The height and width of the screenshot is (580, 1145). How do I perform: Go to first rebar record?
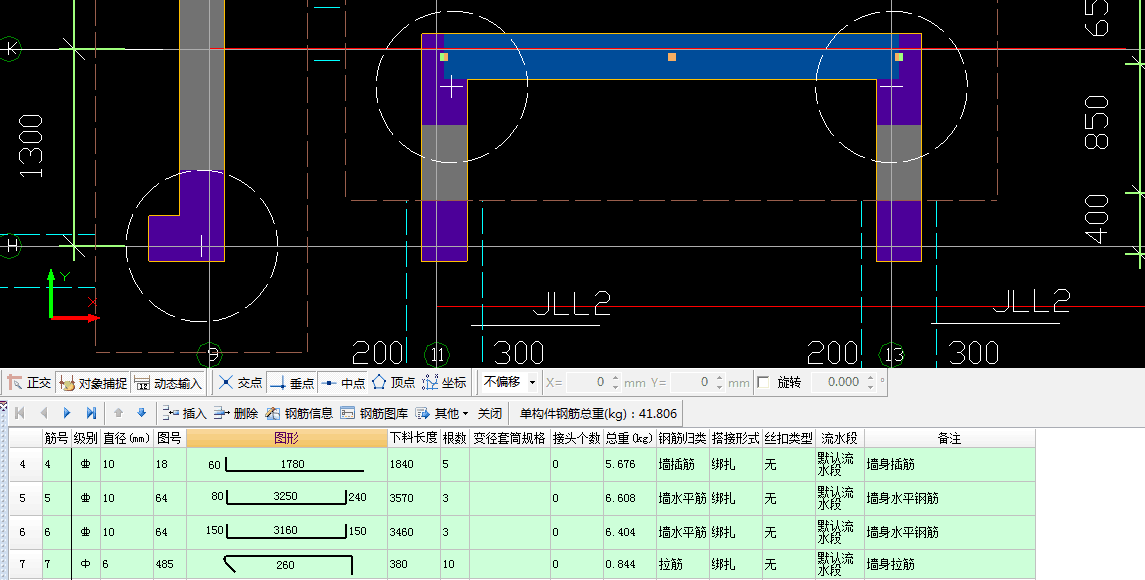point(20,413)
